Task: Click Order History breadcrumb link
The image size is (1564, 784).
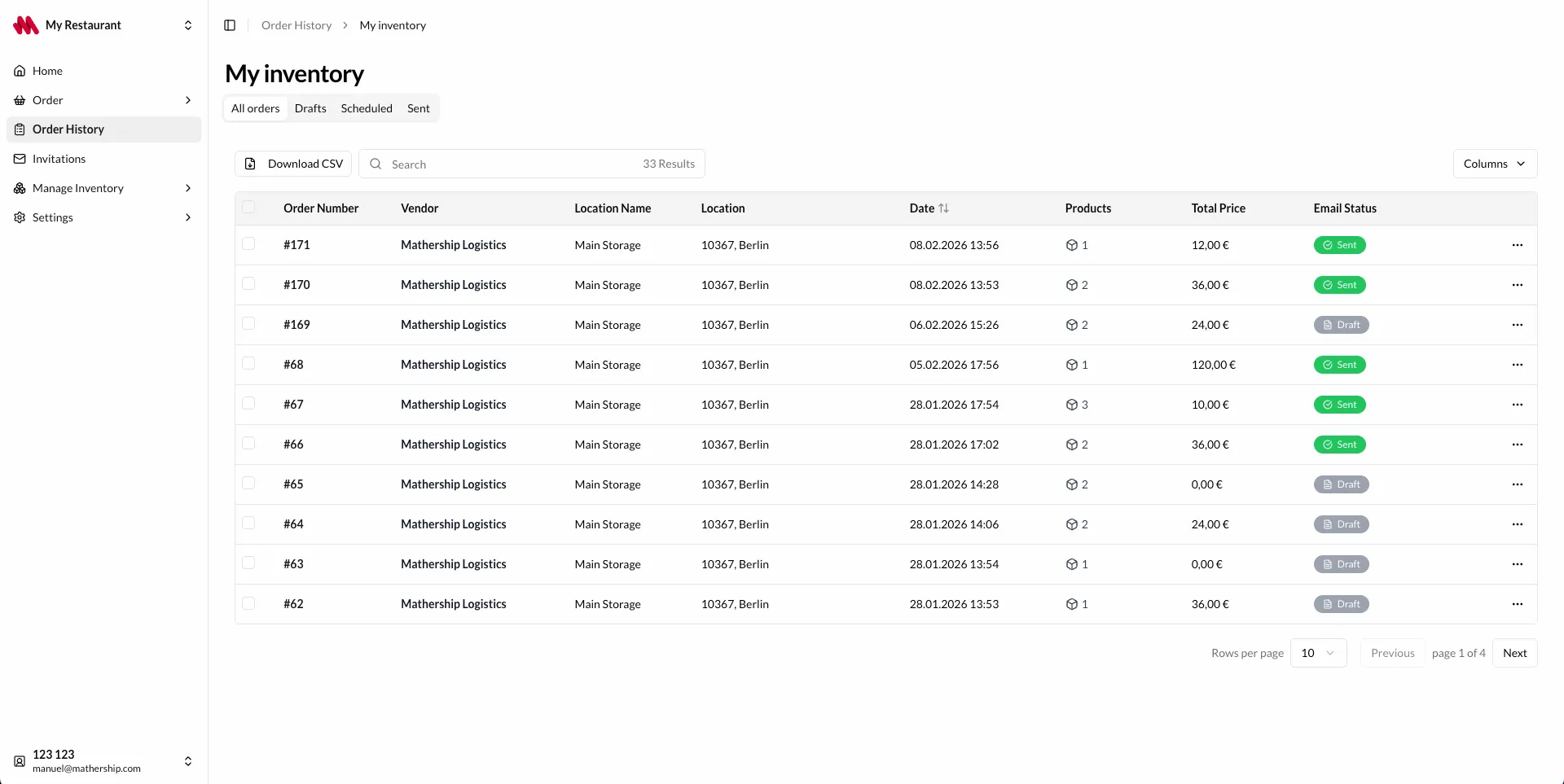Action: (x=297, y=25)
